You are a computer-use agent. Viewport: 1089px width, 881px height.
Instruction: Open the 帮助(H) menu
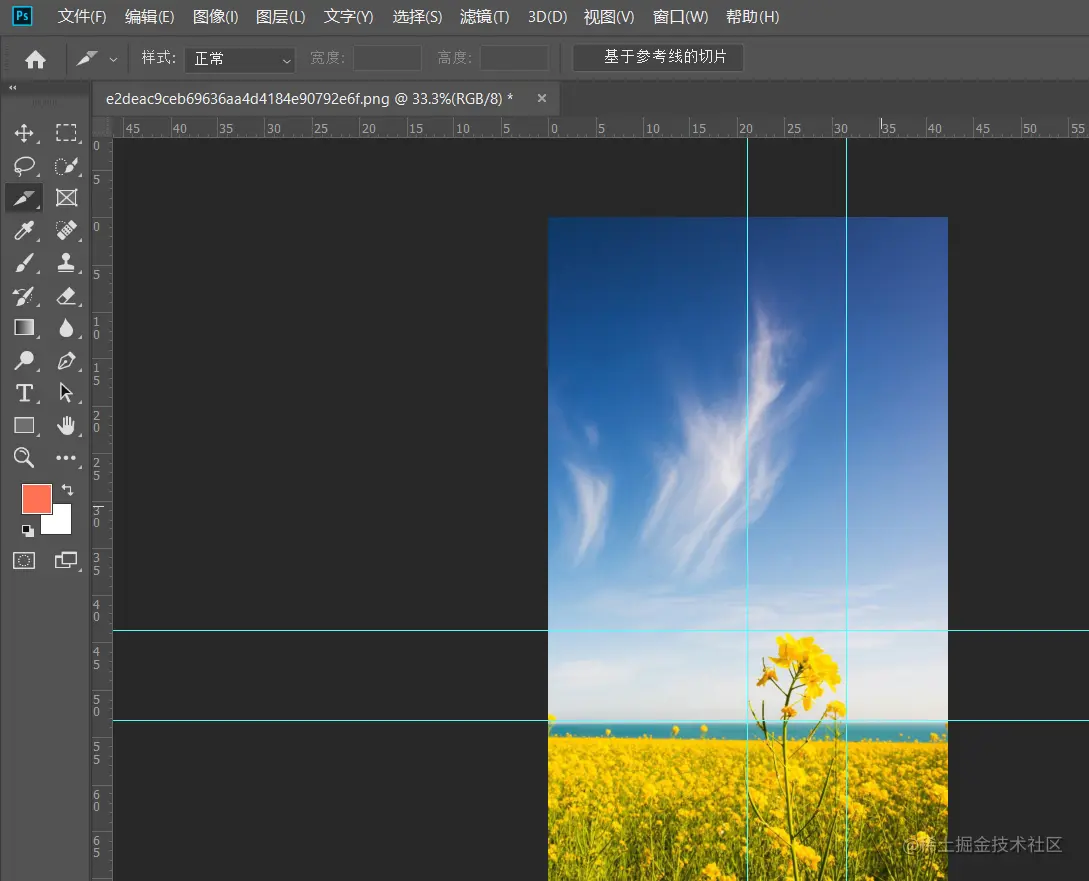click(x=752, y=17)
